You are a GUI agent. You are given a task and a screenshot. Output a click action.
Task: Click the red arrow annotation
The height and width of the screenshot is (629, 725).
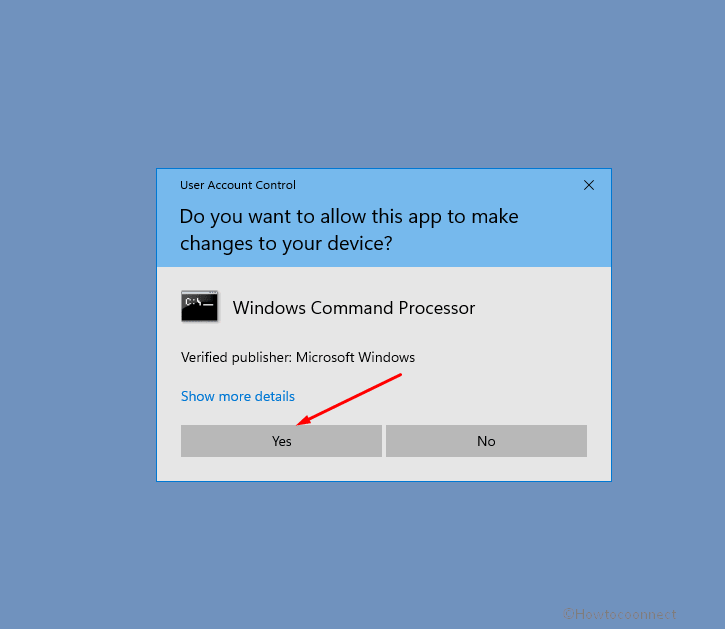coord(349,399)
